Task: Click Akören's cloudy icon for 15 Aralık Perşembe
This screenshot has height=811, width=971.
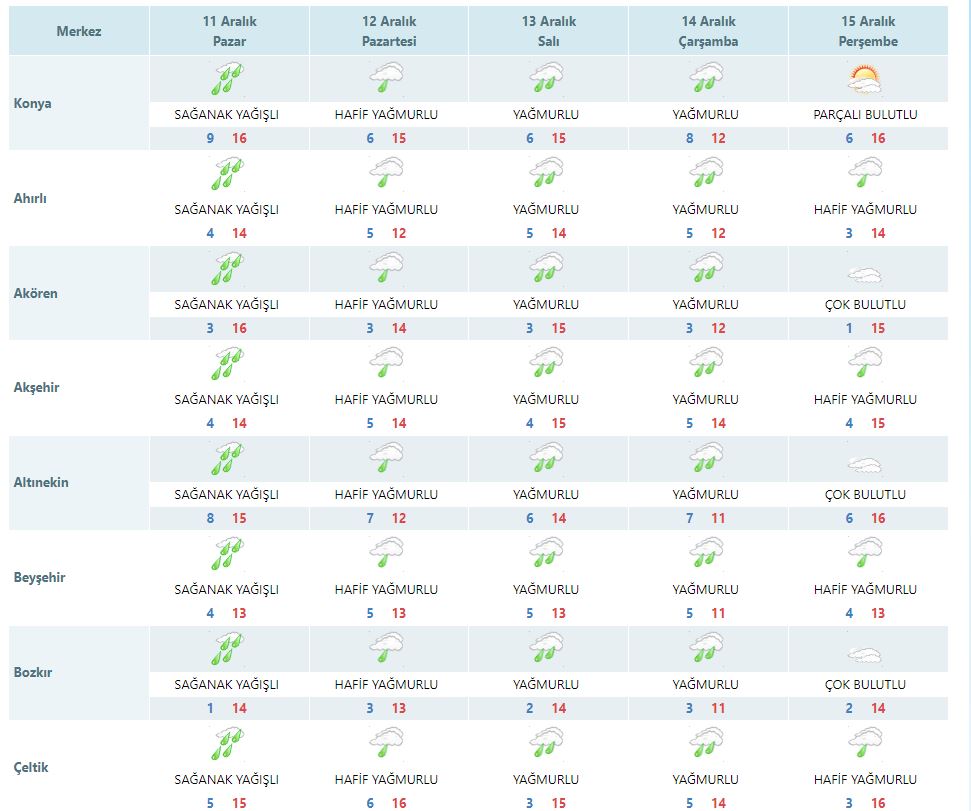Action: (866, 272)
